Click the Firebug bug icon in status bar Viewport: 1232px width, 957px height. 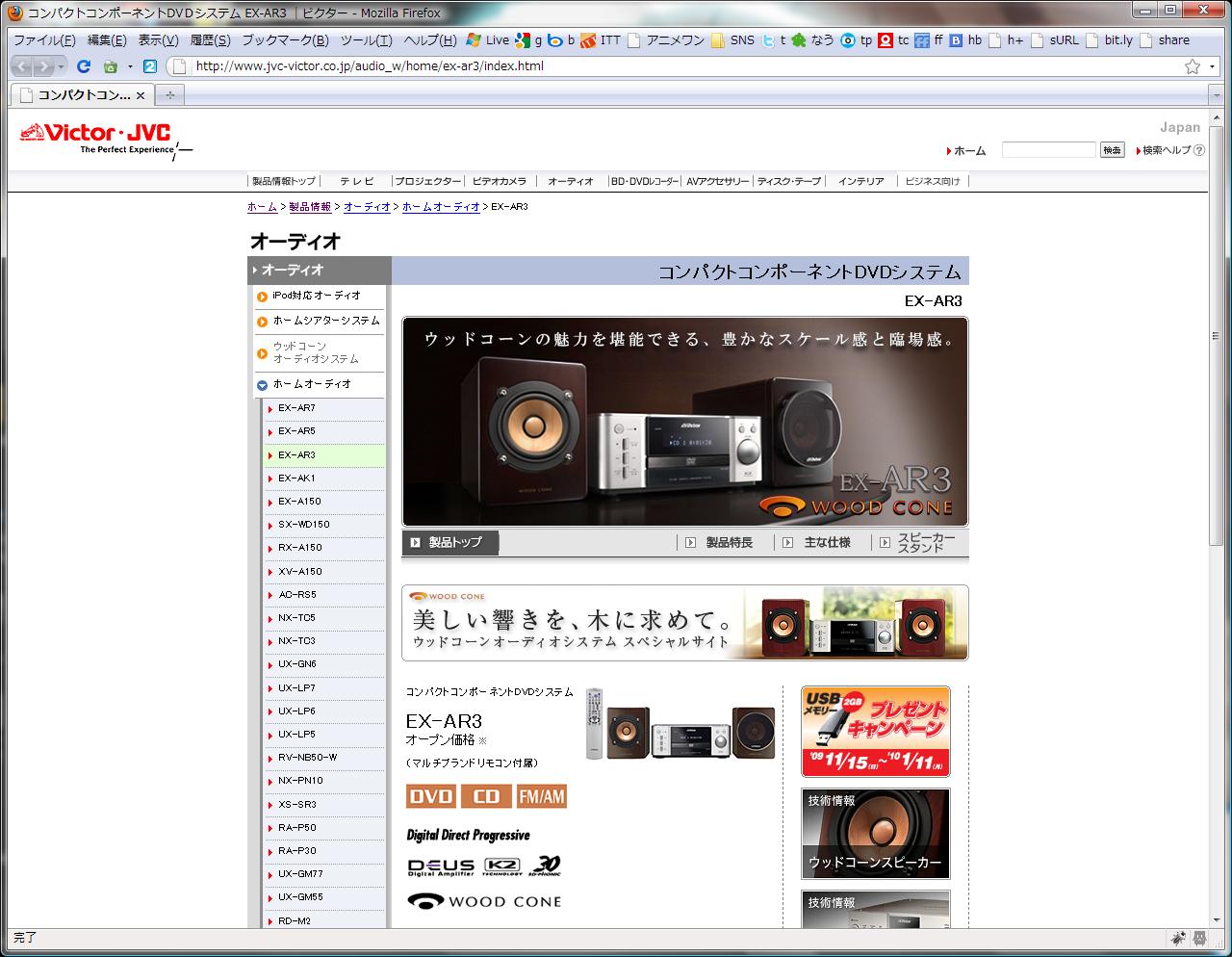1178,938
